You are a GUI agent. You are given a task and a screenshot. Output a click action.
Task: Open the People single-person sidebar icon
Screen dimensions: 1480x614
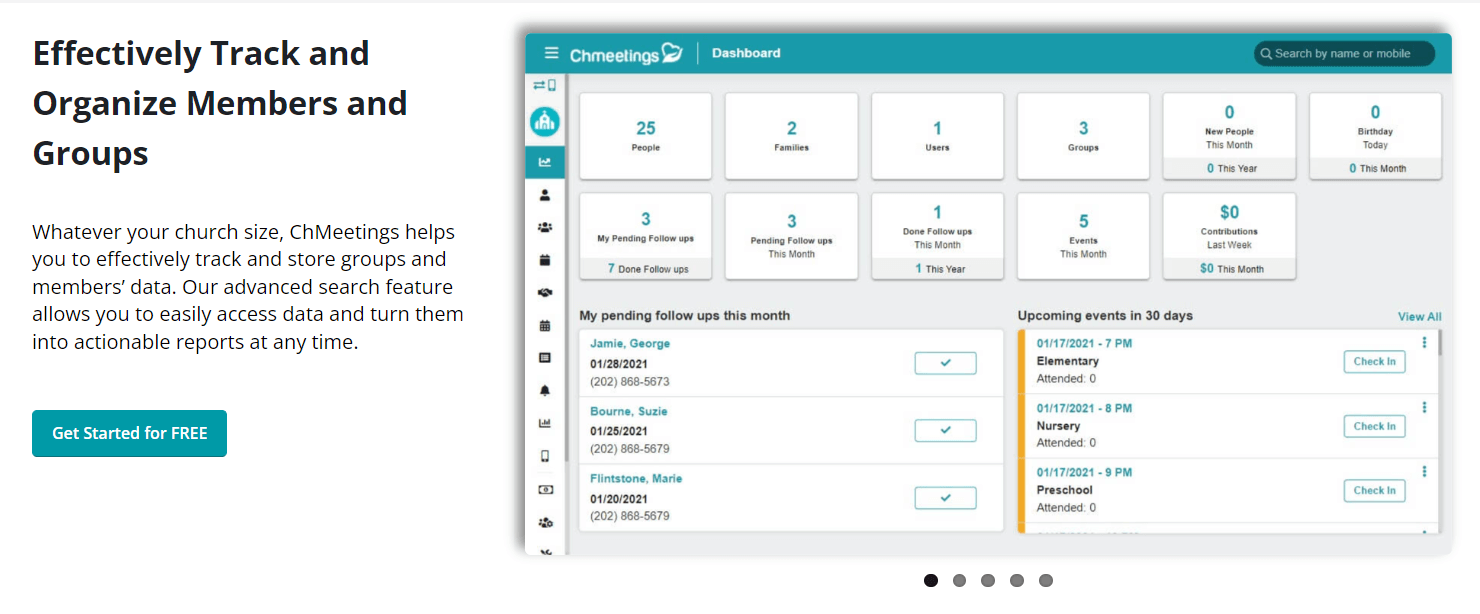(545, 195)
